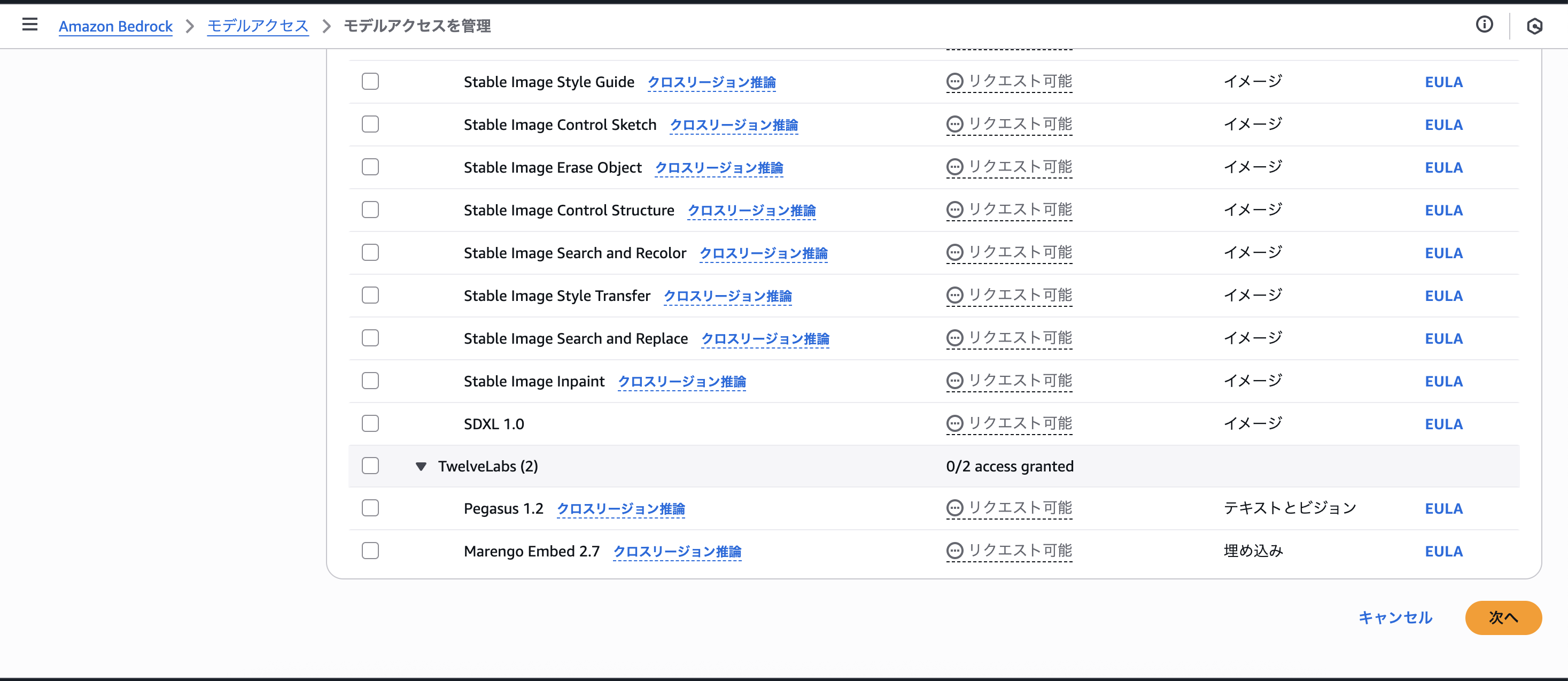Click the キャンセル link

click(1395, 618)
